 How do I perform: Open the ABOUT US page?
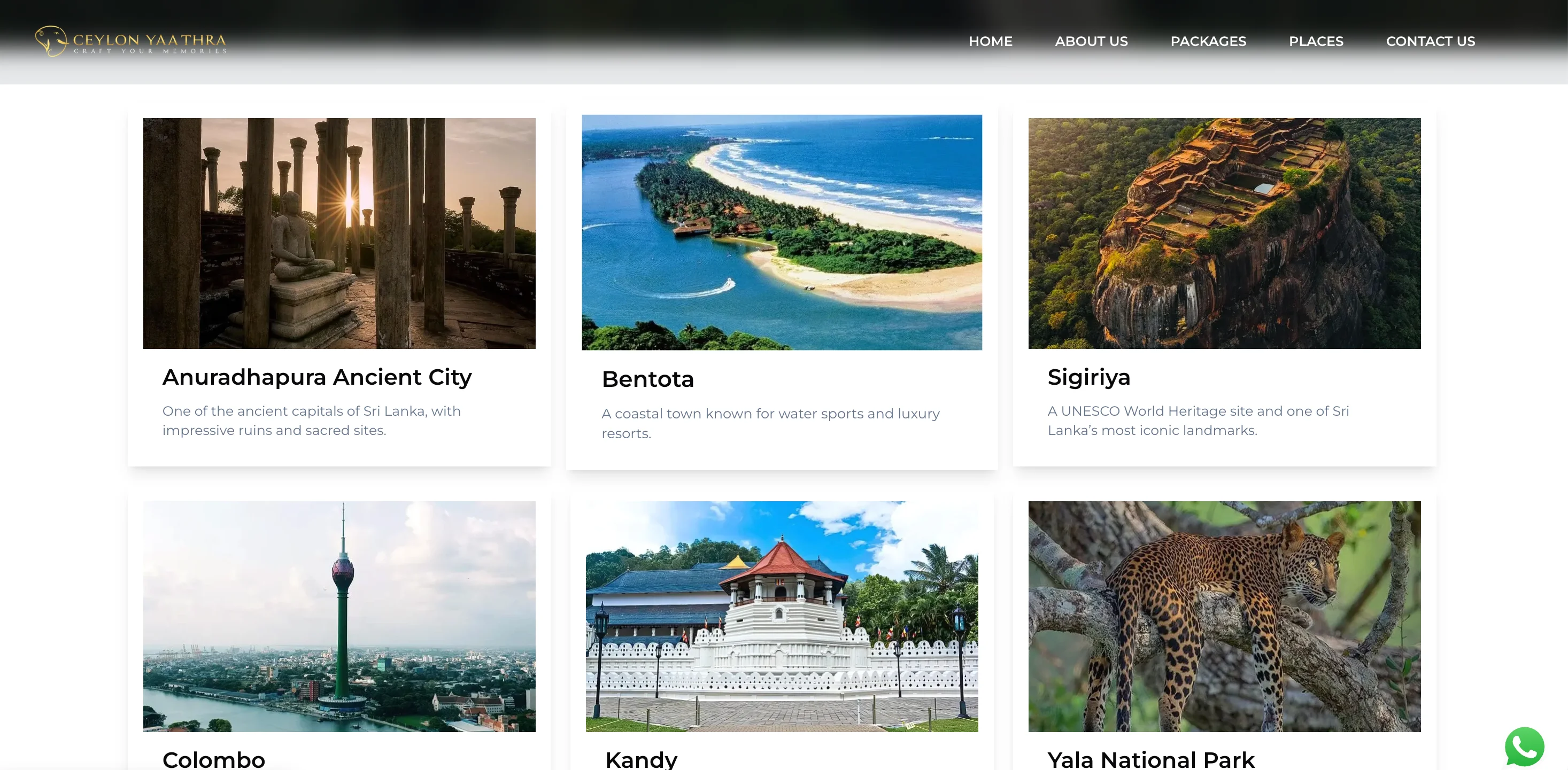point(1091,41)
